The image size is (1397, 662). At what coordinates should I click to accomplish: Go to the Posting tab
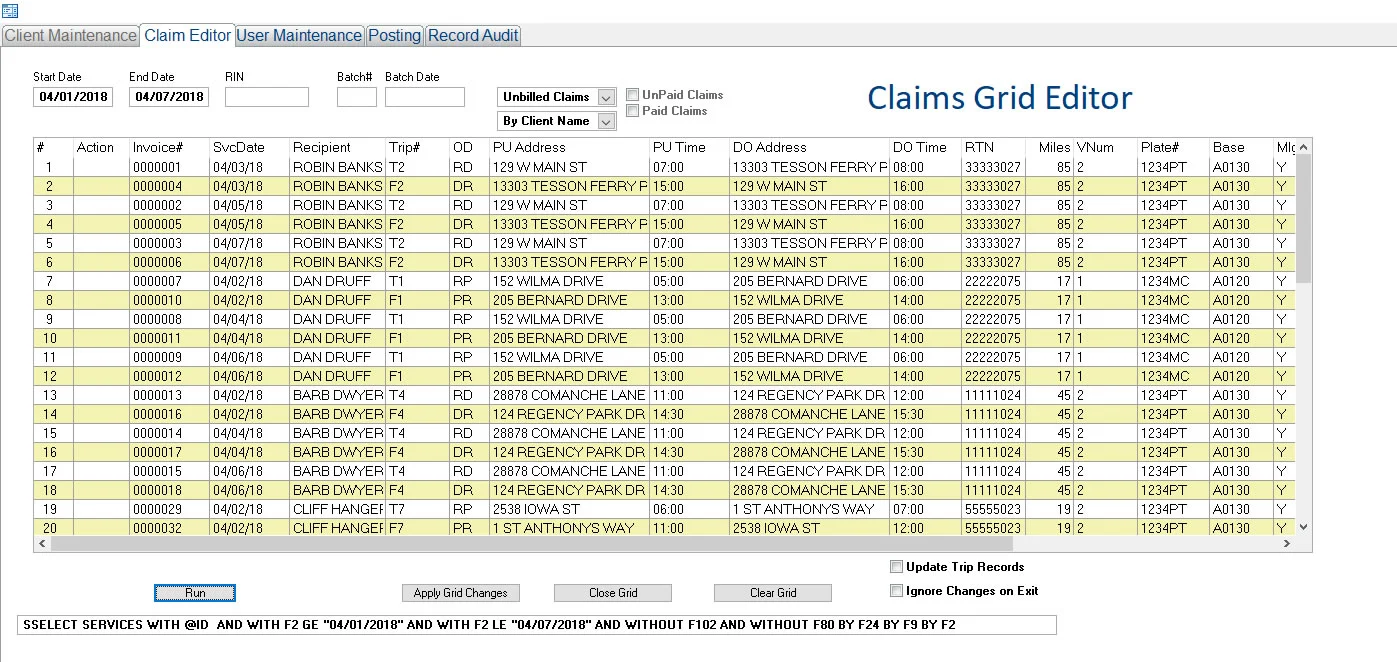(x=394, y=35)
